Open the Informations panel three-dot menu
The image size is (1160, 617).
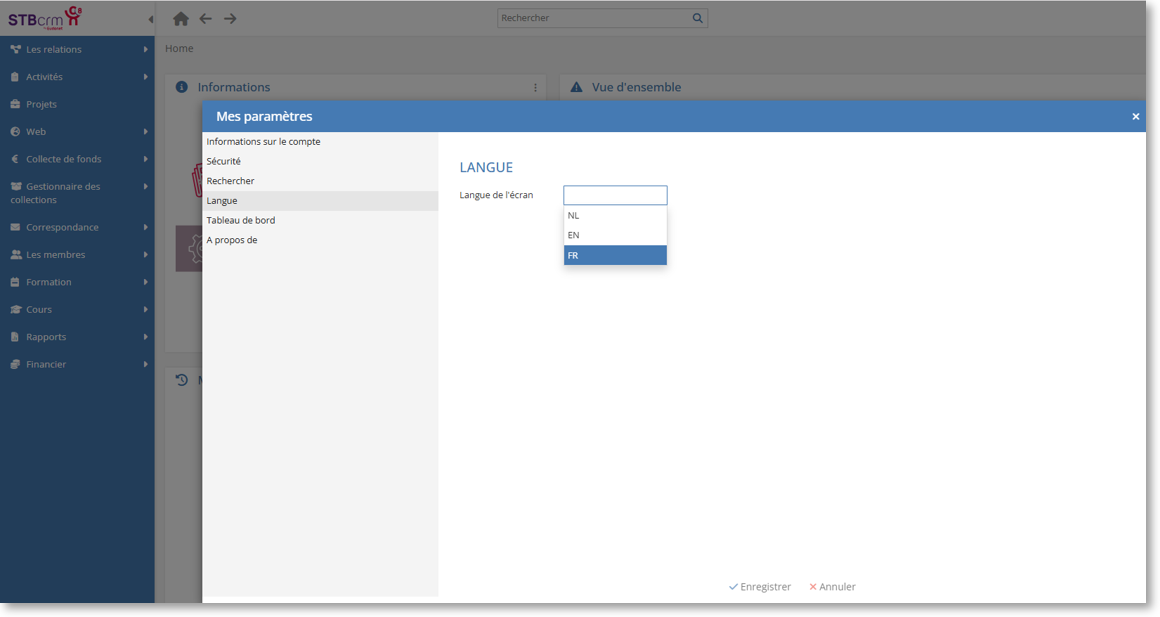pos(535,88)
